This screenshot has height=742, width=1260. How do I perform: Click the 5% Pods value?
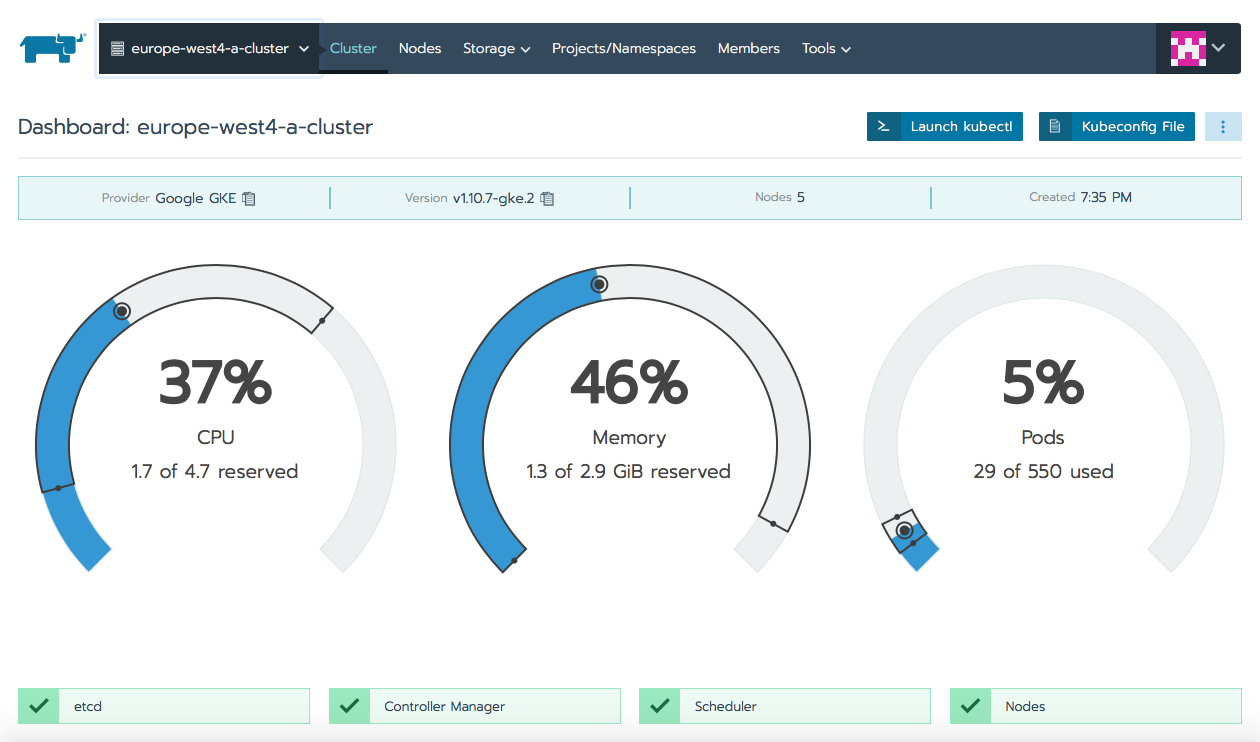click(x=1043, y=382)
